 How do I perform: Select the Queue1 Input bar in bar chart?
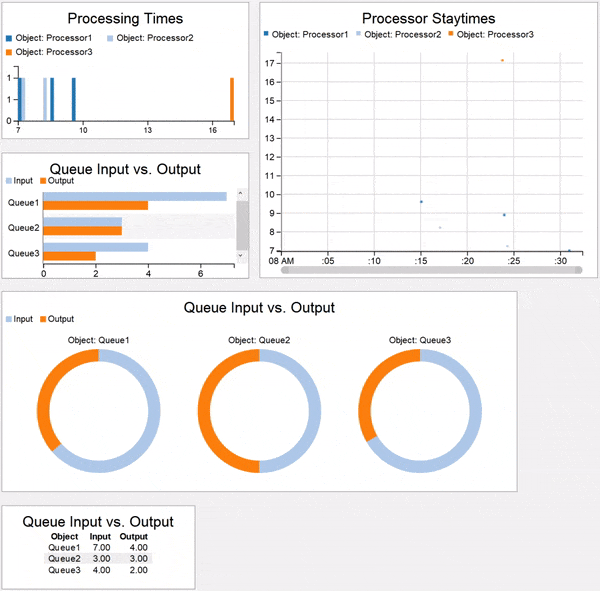tap(134, 196)
